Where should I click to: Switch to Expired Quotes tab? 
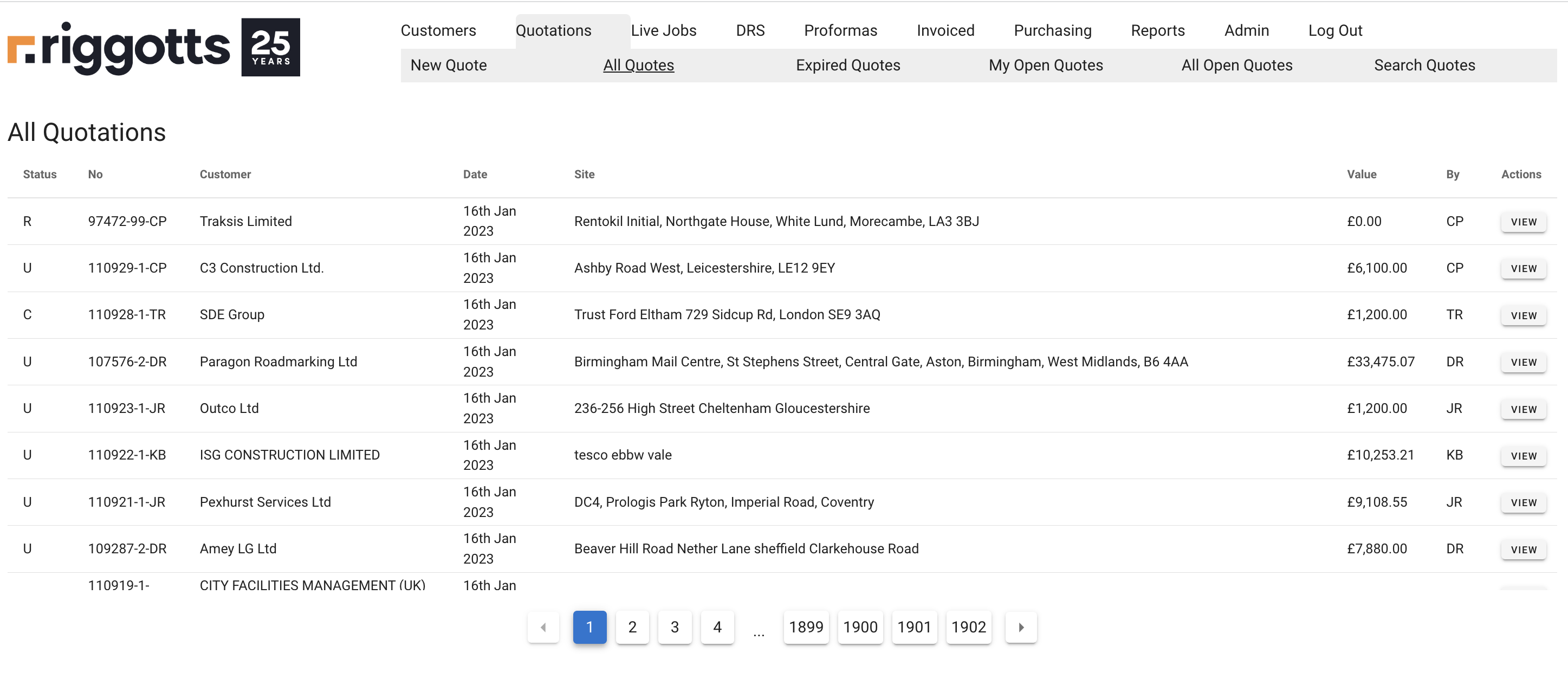(x=847, y=65)
